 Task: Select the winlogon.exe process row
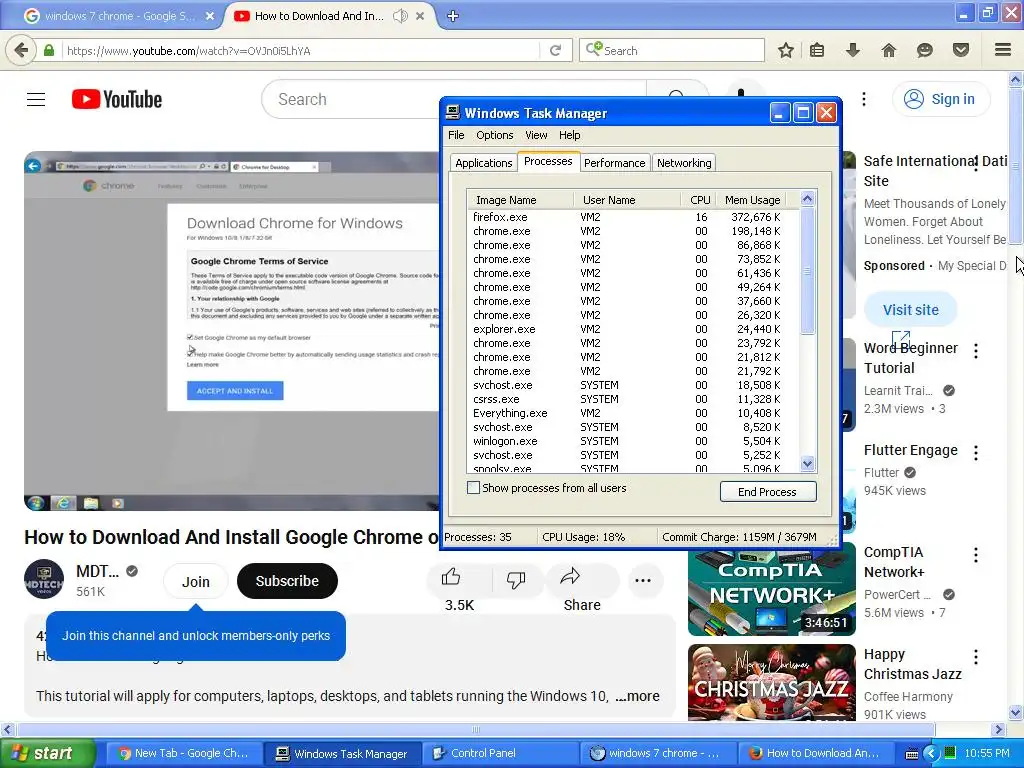(x=633, y=441)
